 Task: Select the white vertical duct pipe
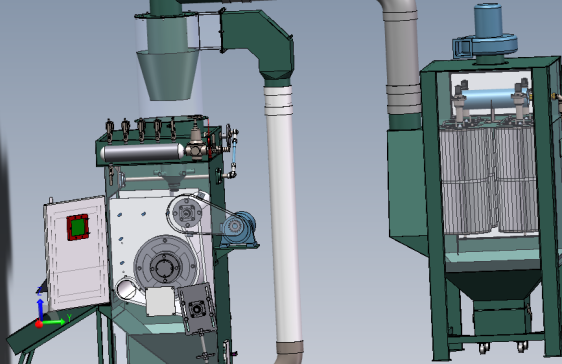click(x=284, y=215)
